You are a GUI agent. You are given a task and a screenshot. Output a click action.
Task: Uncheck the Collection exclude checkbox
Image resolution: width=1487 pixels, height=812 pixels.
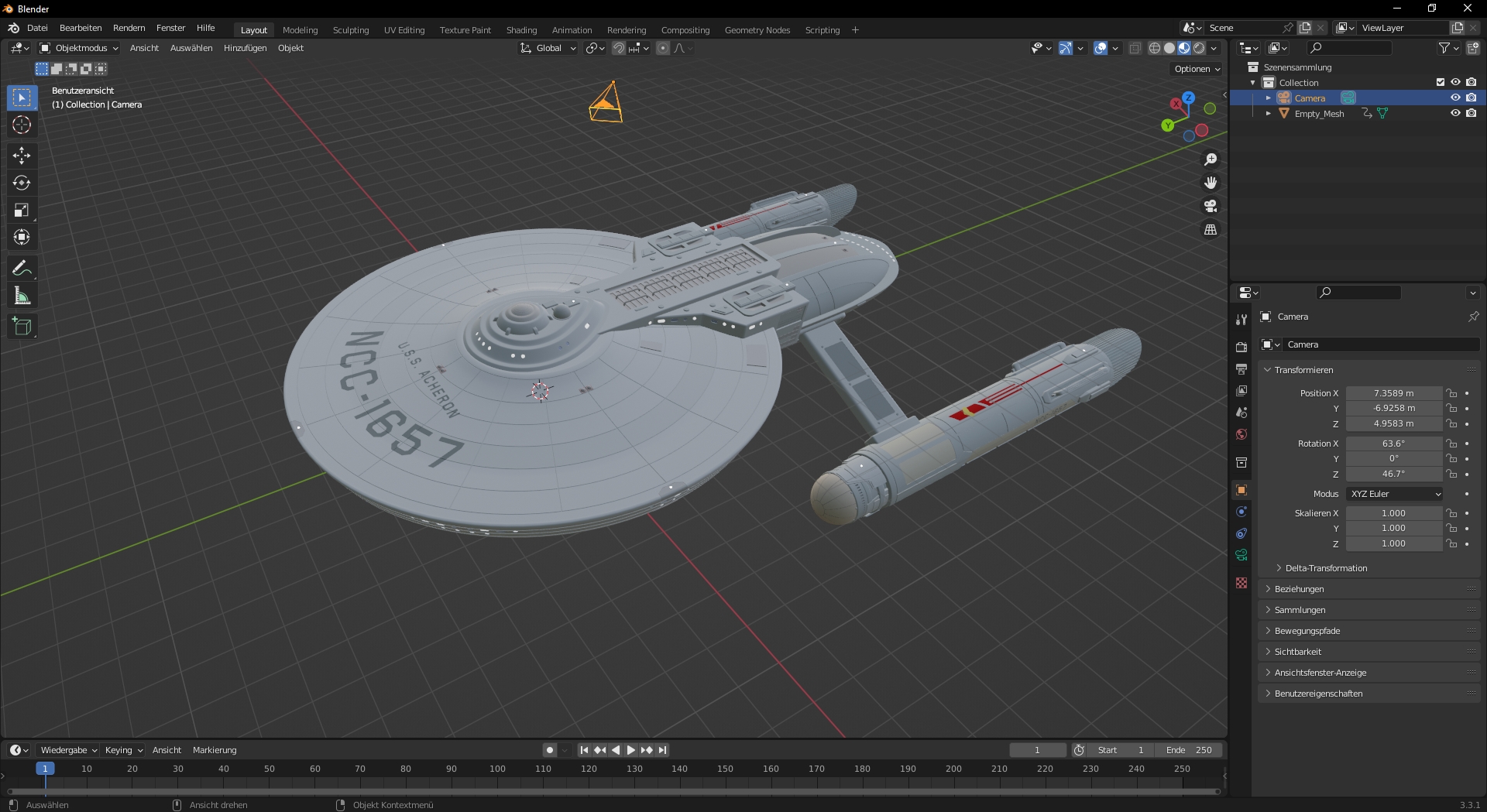1440,82
